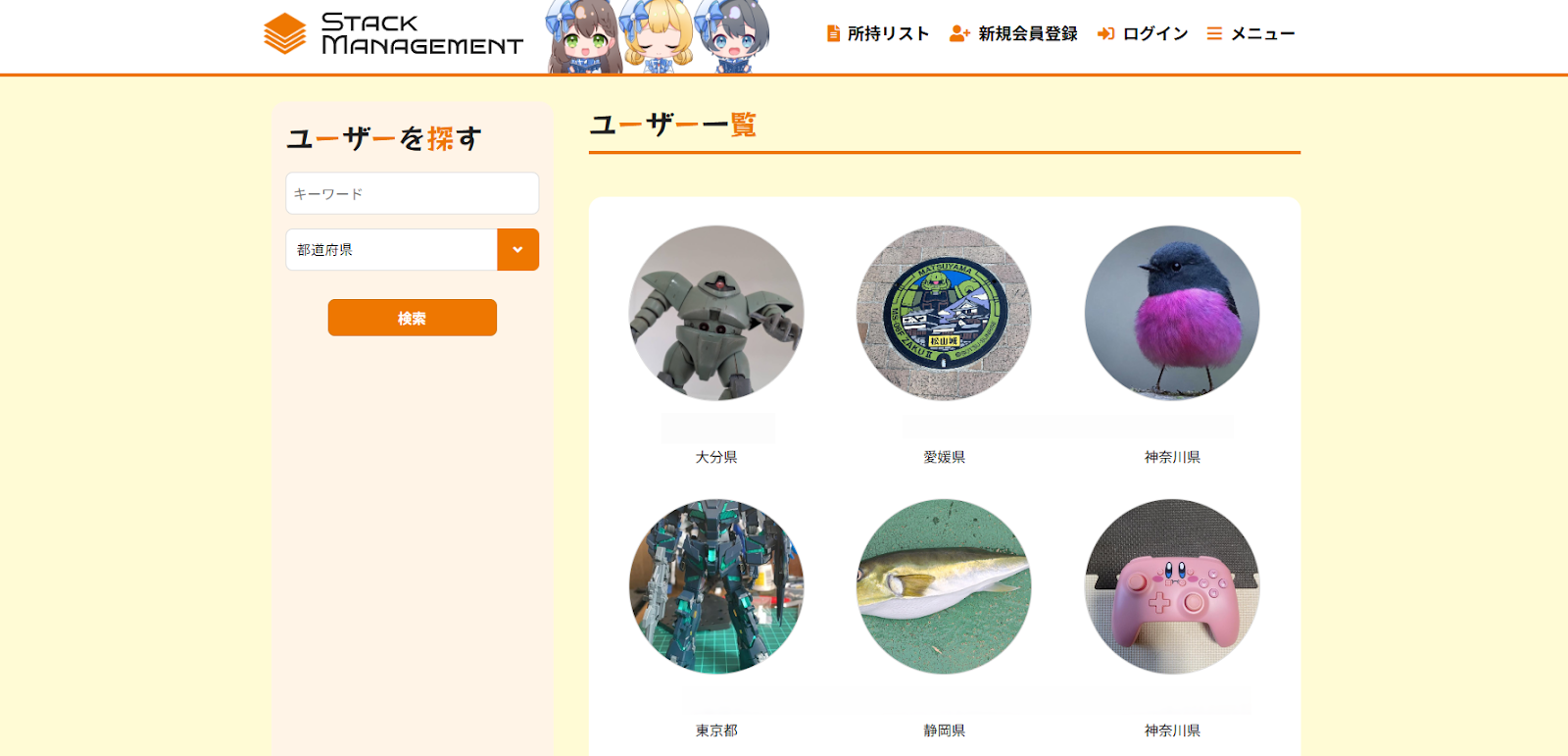Click the ログイン arrow icon
Screen dimensions: 1568x756
coord(1105,33)
